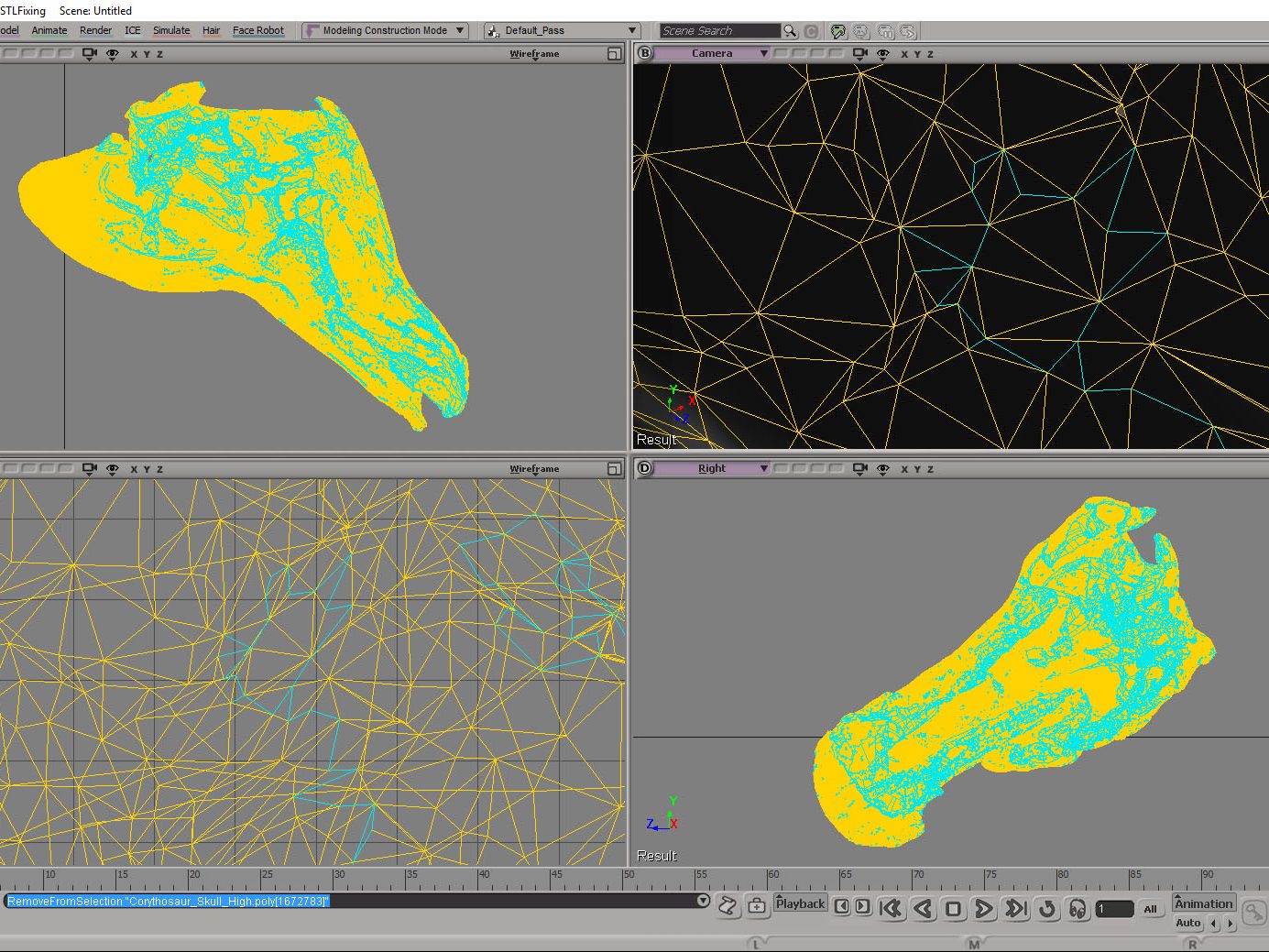Screen dimensions: 1269x952
Task: Maximize the top-left viewport with resize icon
Action: (x=614, y=54)
